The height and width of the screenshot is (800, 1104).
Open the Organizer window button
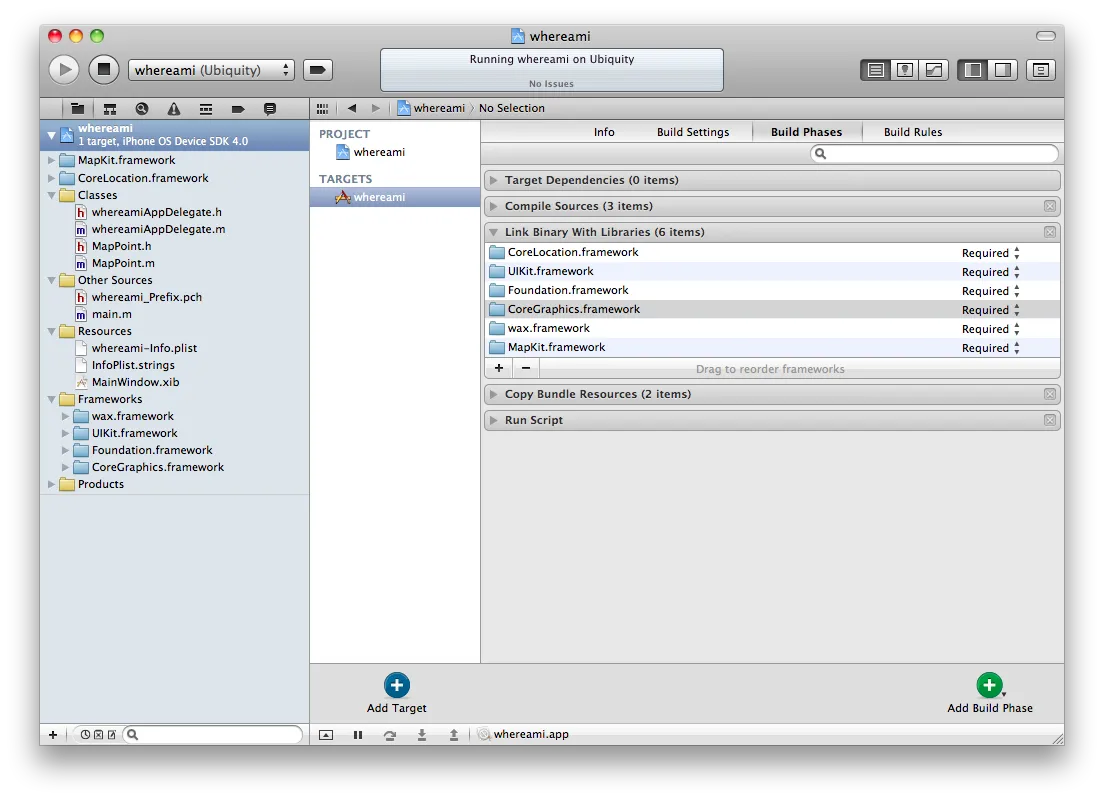pyautogui.click(x=1041, y=70)
